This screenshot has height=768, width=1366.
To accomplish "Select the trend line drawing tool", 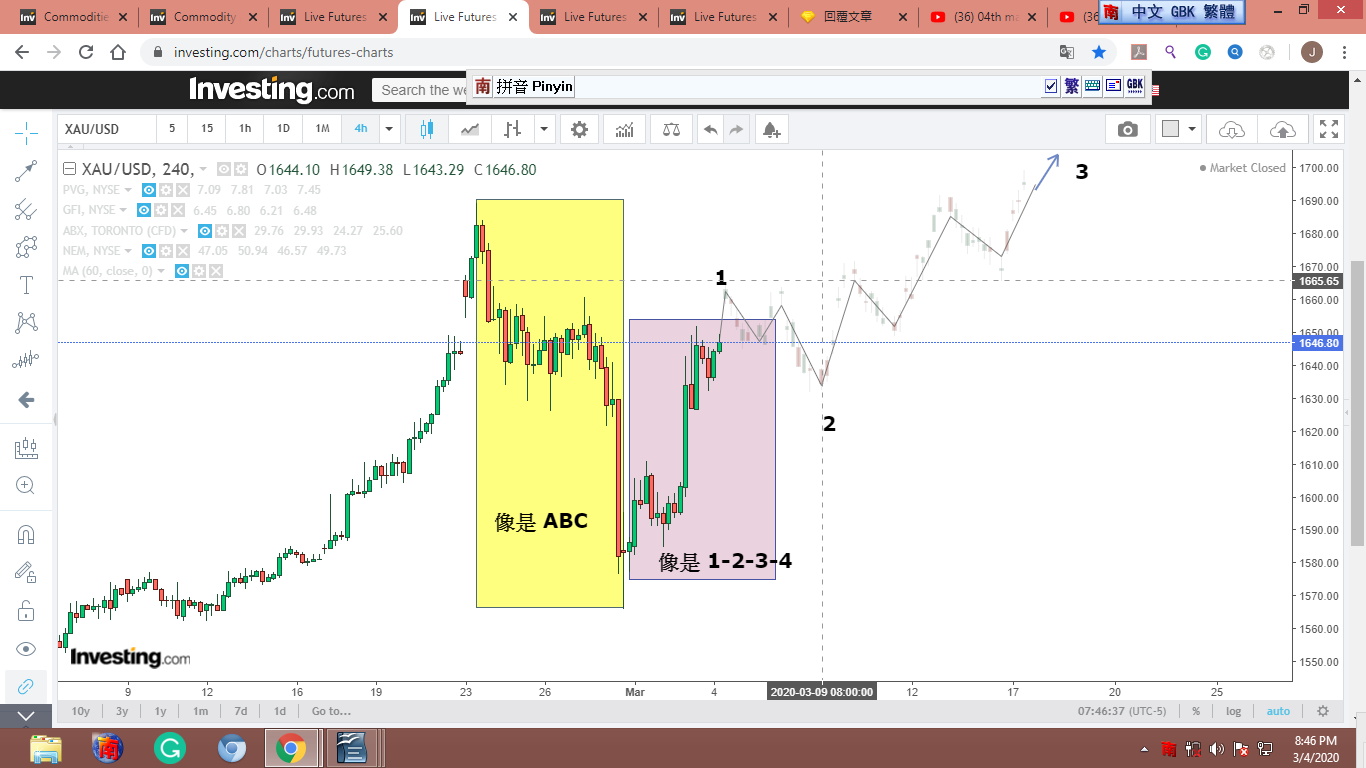I will click(27, 171).
